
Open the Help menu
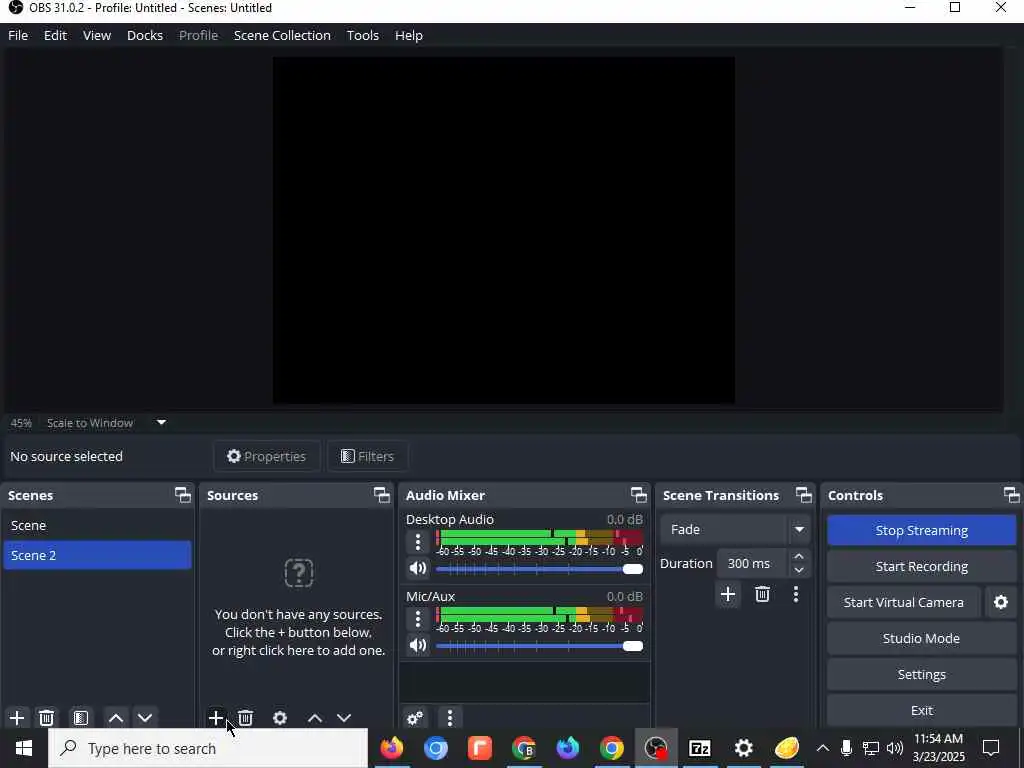(x=409, y=35)
